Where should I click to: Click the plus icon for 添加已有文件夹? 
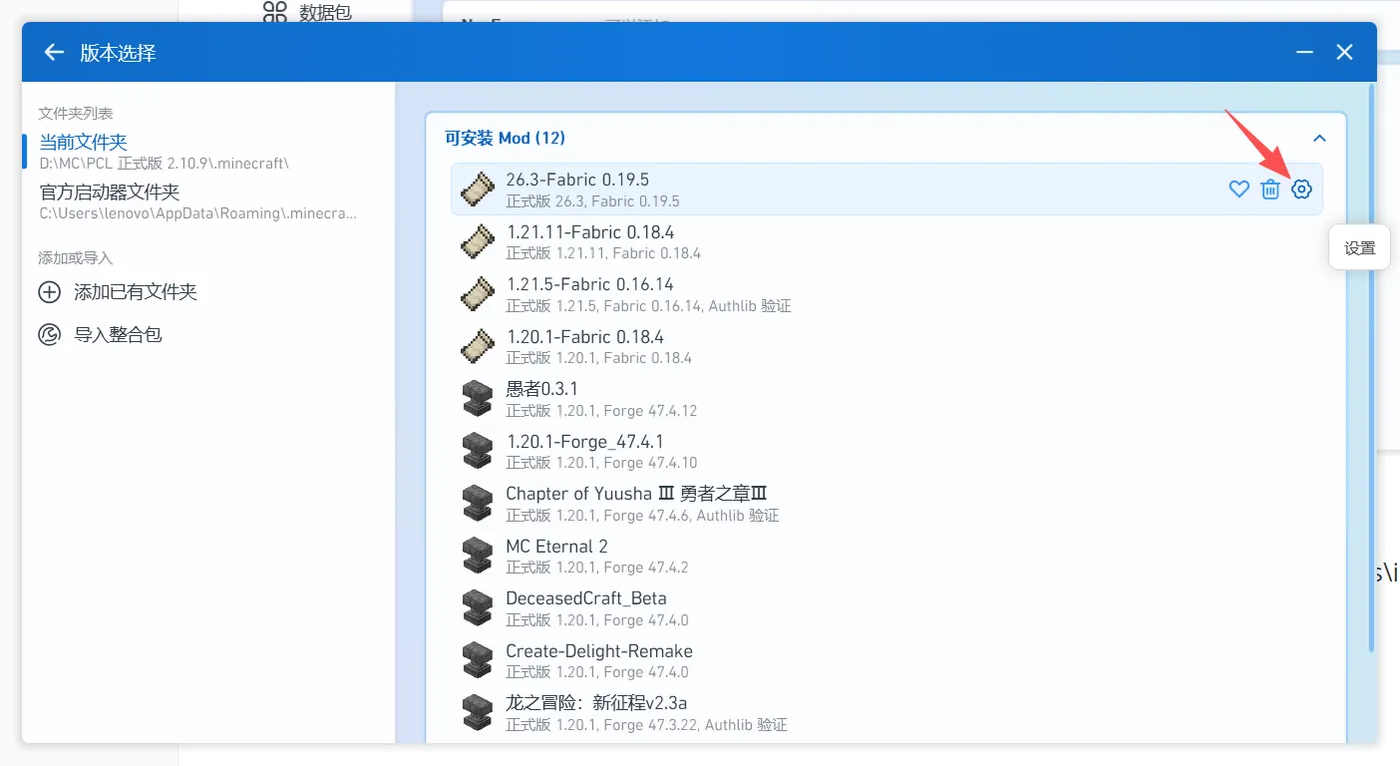(49, 292)
